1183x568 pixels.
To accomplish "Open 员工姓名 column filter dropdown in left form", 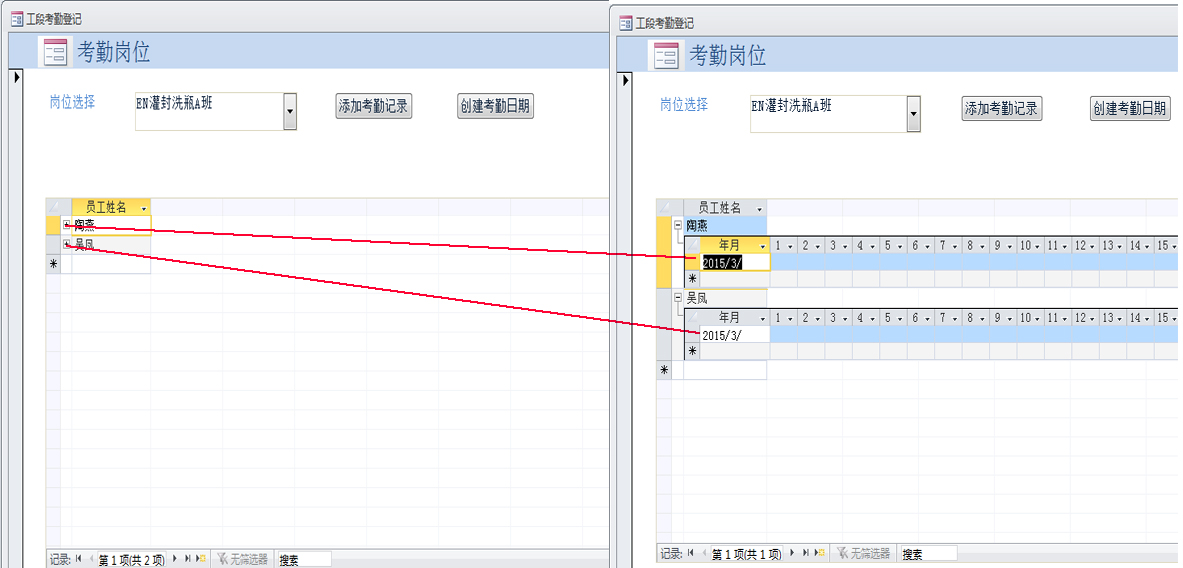I will pos(141,207).
